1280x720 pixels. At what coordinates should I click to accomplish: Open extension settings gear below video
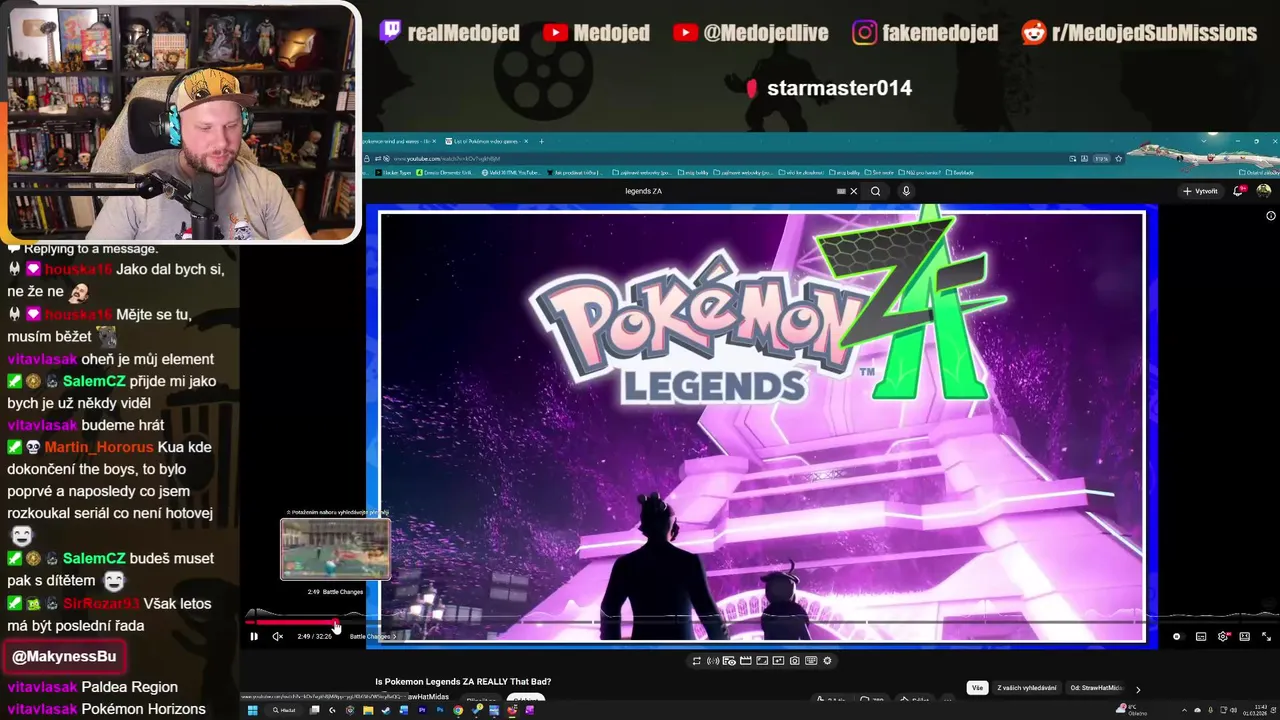(x=827, y=661)
